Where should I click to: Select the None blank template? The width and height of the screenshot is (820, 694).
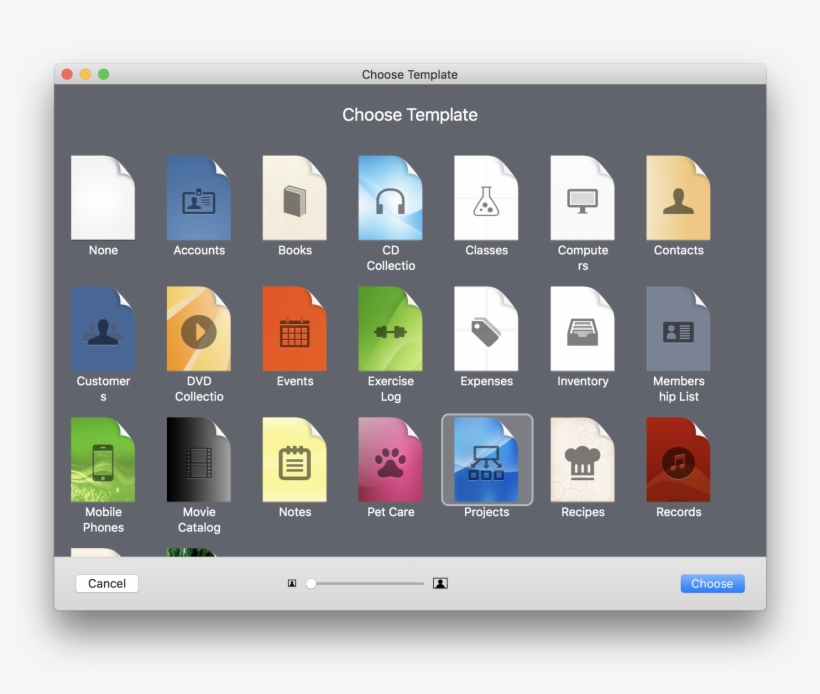[x=103, y=196]
